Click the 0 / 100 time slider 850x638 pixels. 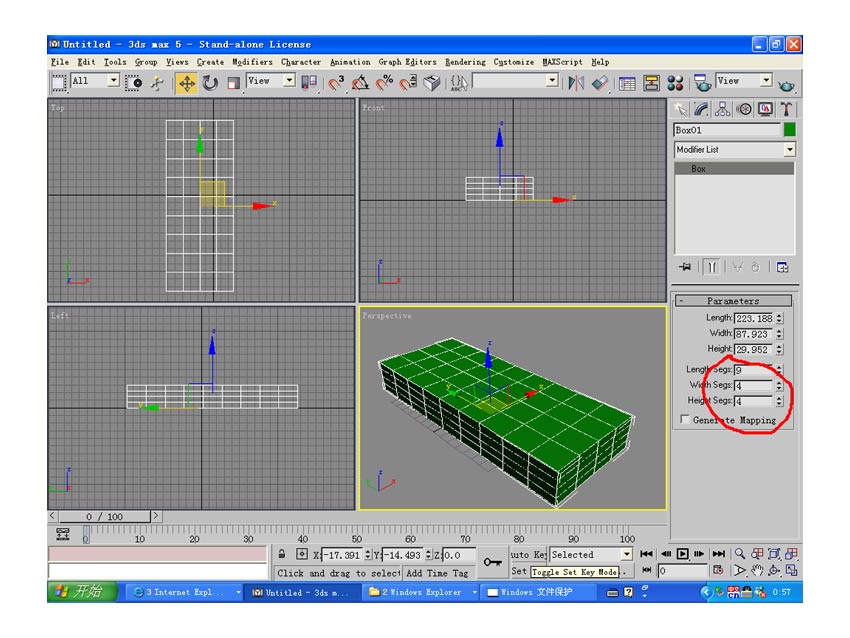point(105,517)
